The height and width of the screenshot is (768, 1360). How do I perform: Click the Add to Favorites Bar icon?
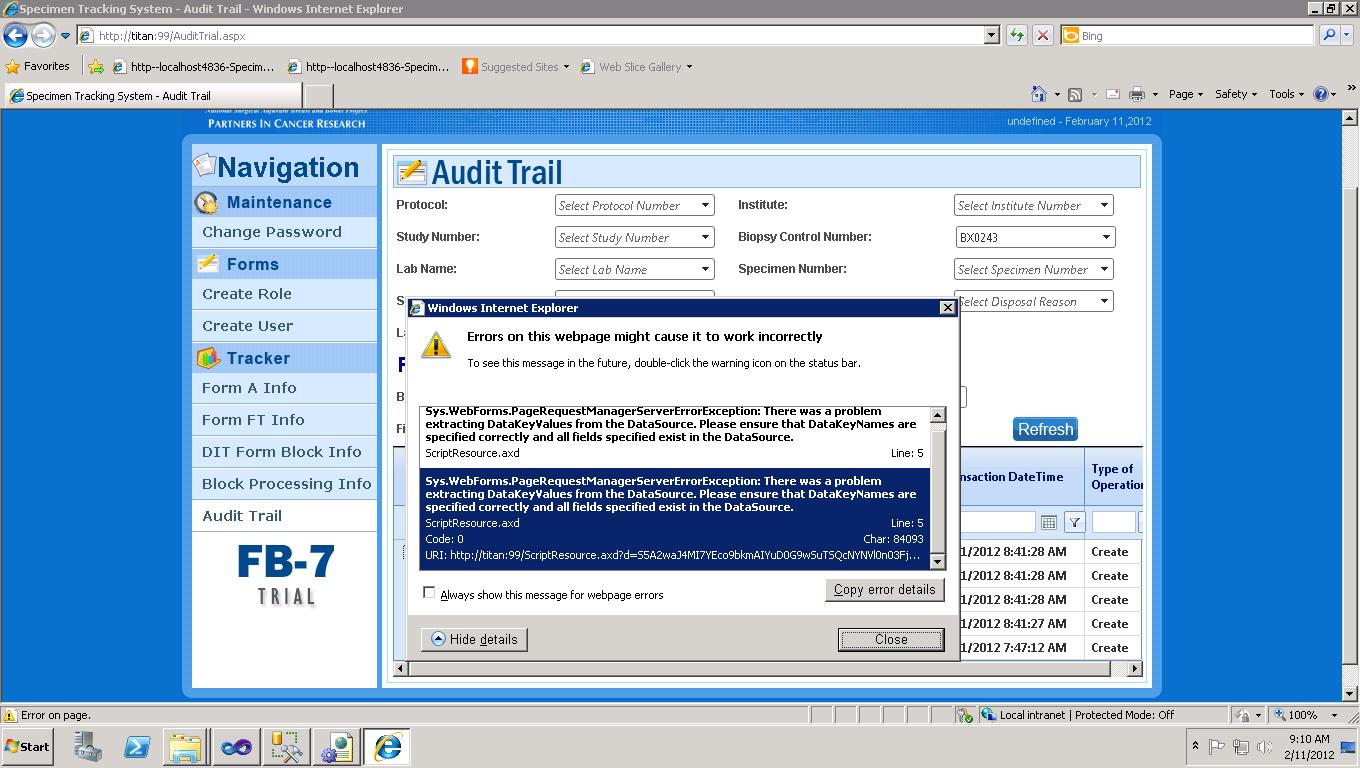click(96, 67)
